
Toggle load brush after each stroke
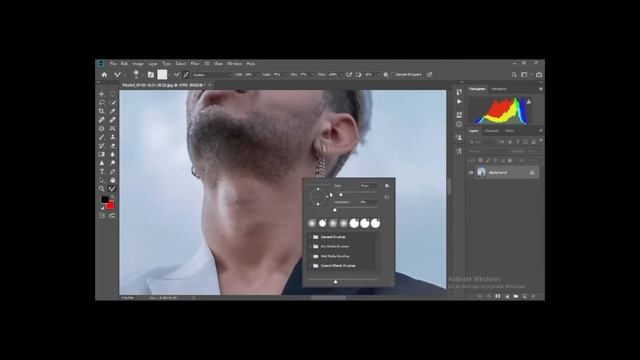click(177, 75)
